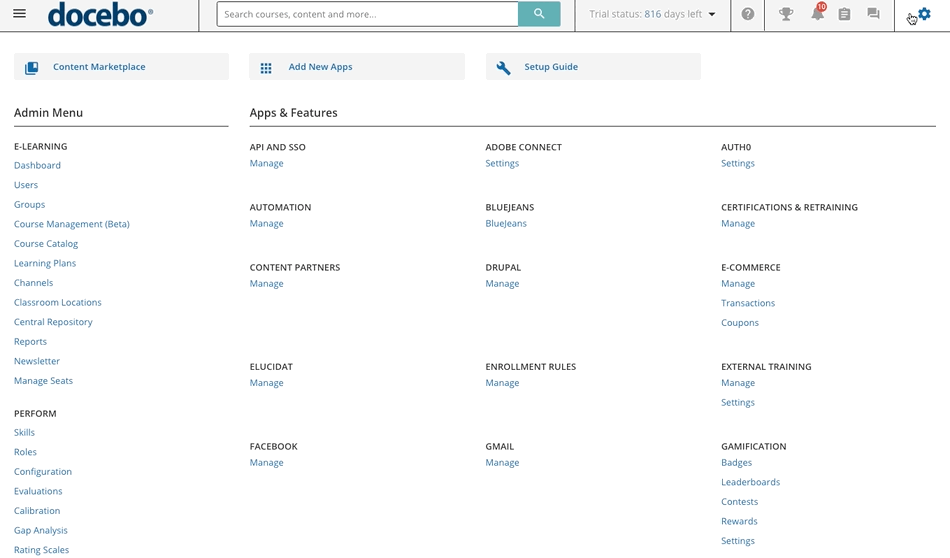Screen dimensions: 950x558
Task: Click Manage under API and SSO
Action: pyautogui.click(x=266, y=163)
